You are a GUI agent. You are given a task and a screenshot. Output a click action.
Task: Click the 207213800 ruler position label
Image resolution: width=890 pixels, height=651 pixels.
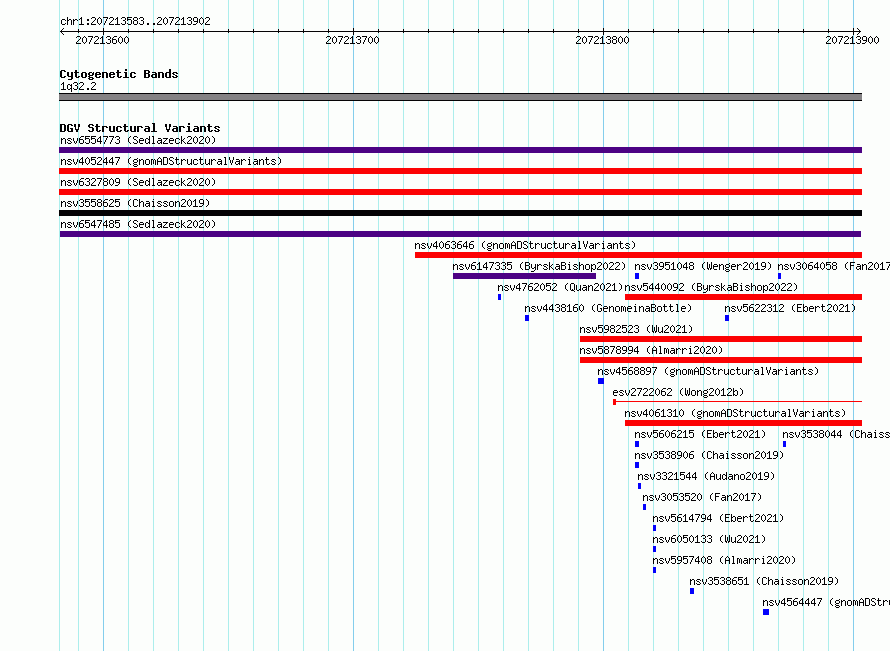[602, 40]
